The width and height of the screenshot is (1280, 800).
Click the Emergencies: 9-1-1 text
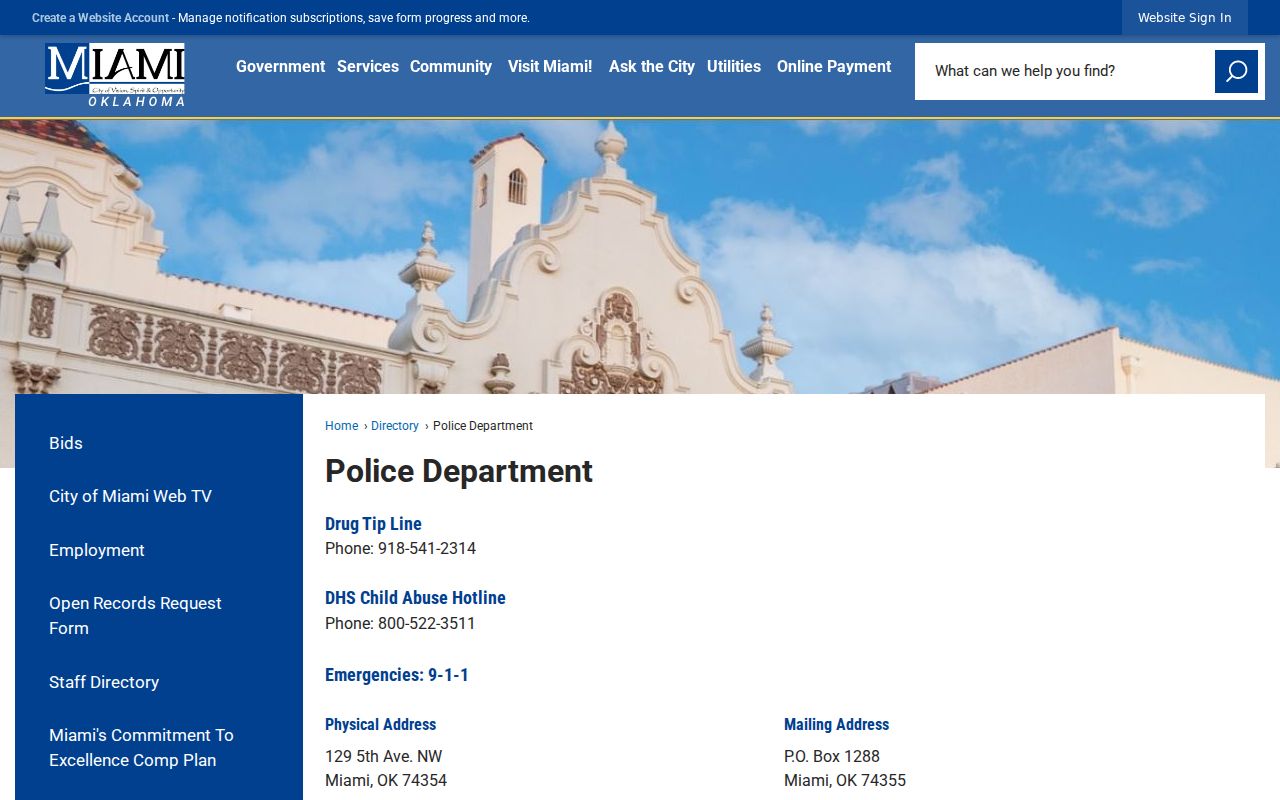[397, 675]
